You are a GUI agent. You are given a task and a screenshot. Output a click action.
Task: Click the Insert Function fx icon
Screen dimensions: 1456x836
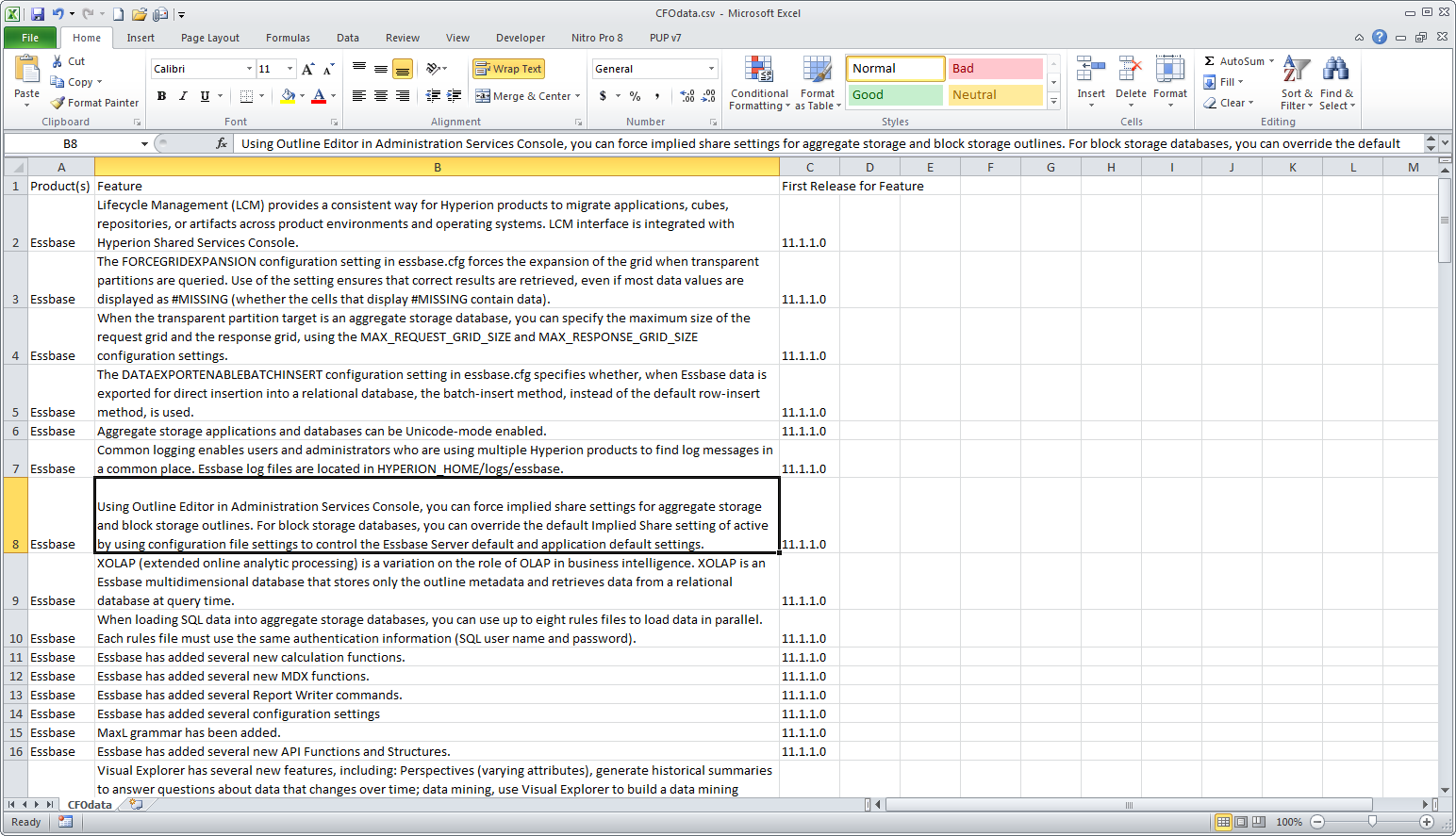coord(222,143)
